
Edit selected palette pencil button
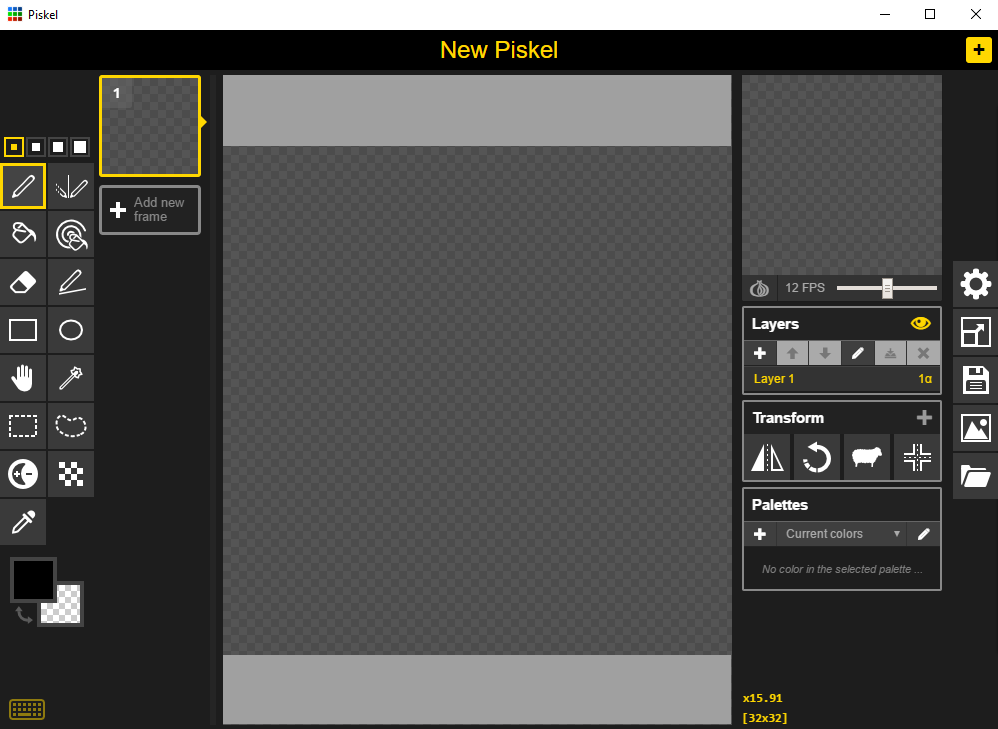click(x=924, y=534)
